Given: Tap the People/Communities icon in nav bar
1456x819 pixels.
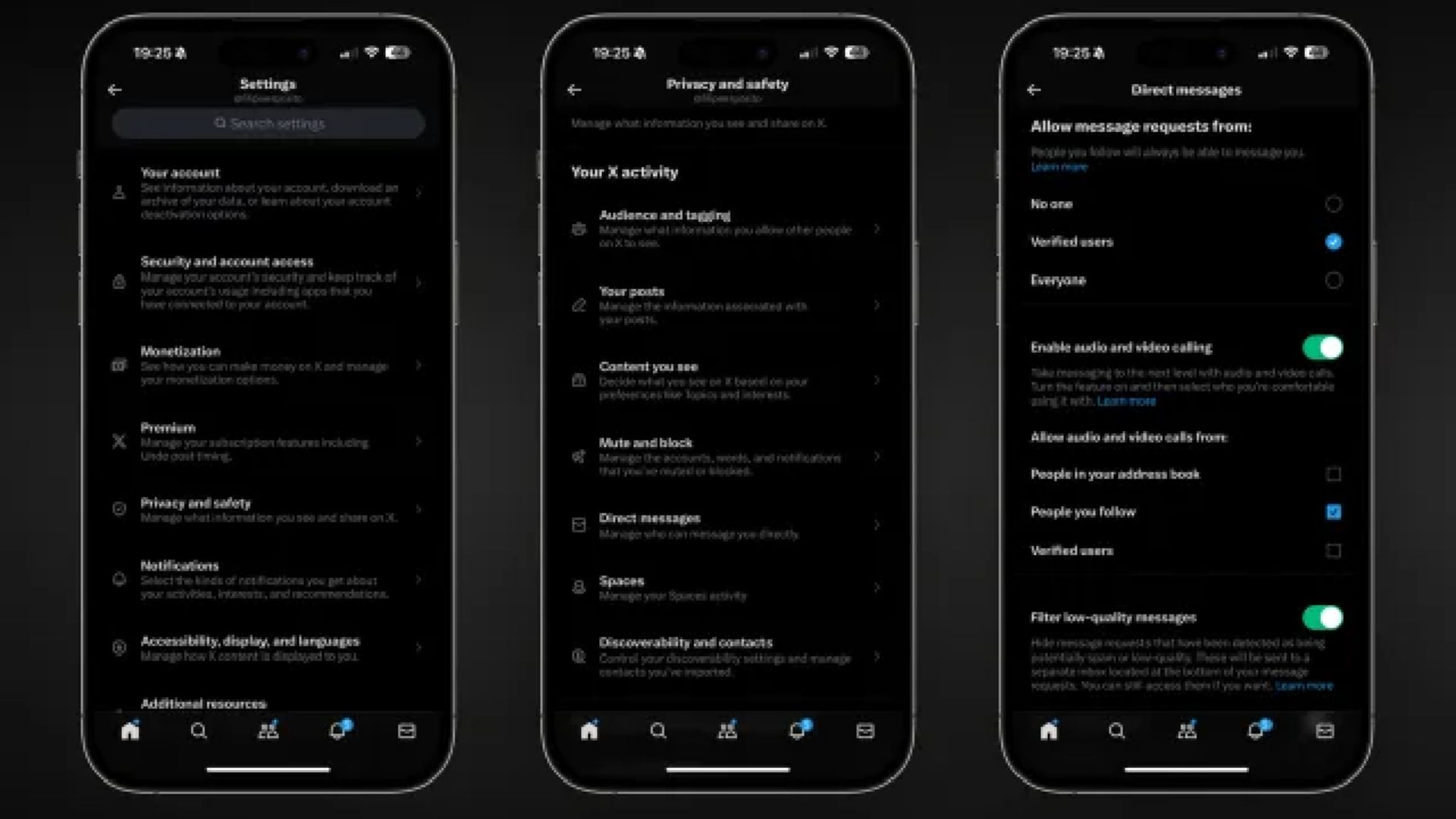Looking at the screenshot, I should [x=268, y=731].
